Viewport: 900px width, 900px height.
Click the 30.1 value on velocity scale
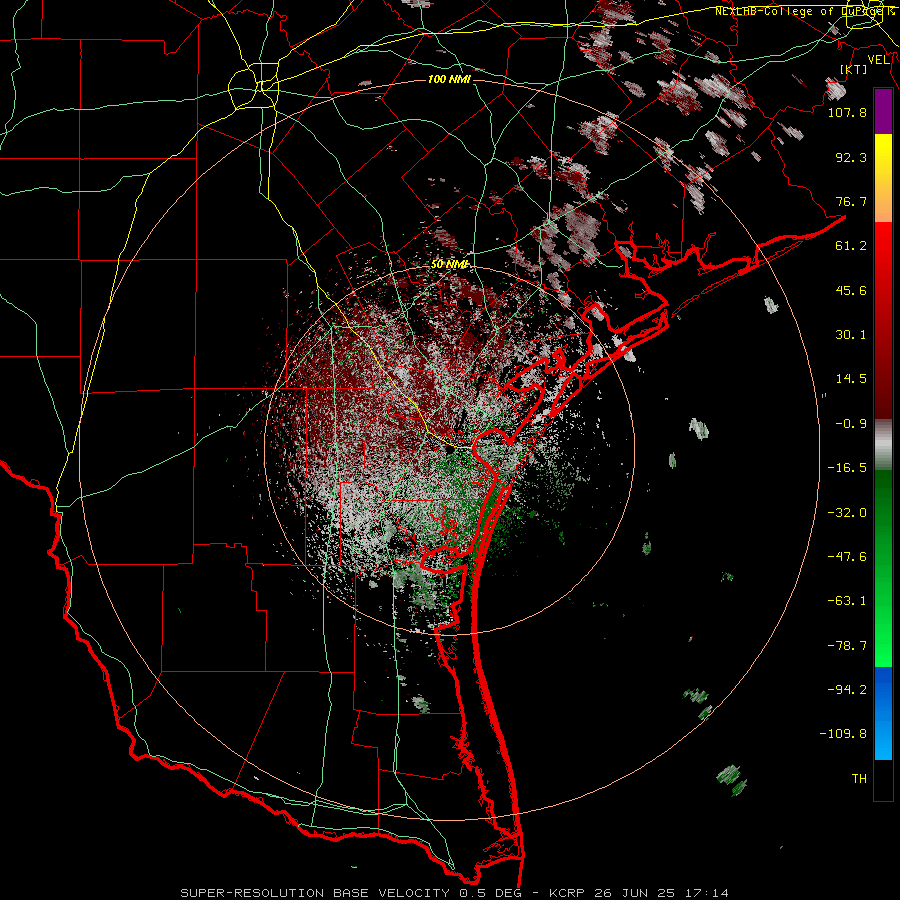851,335
